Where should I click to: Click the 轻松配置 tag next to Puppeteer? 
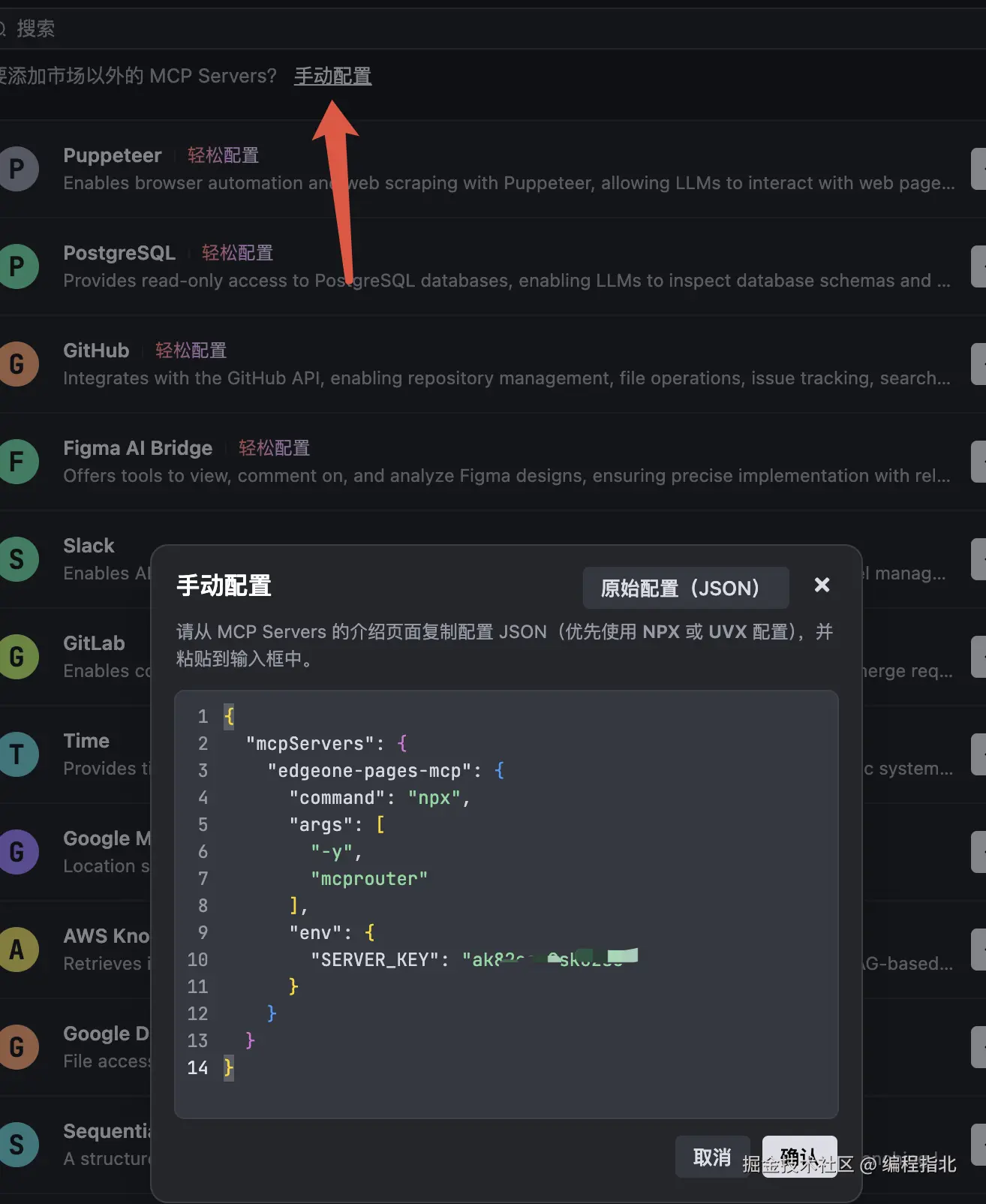223,155
